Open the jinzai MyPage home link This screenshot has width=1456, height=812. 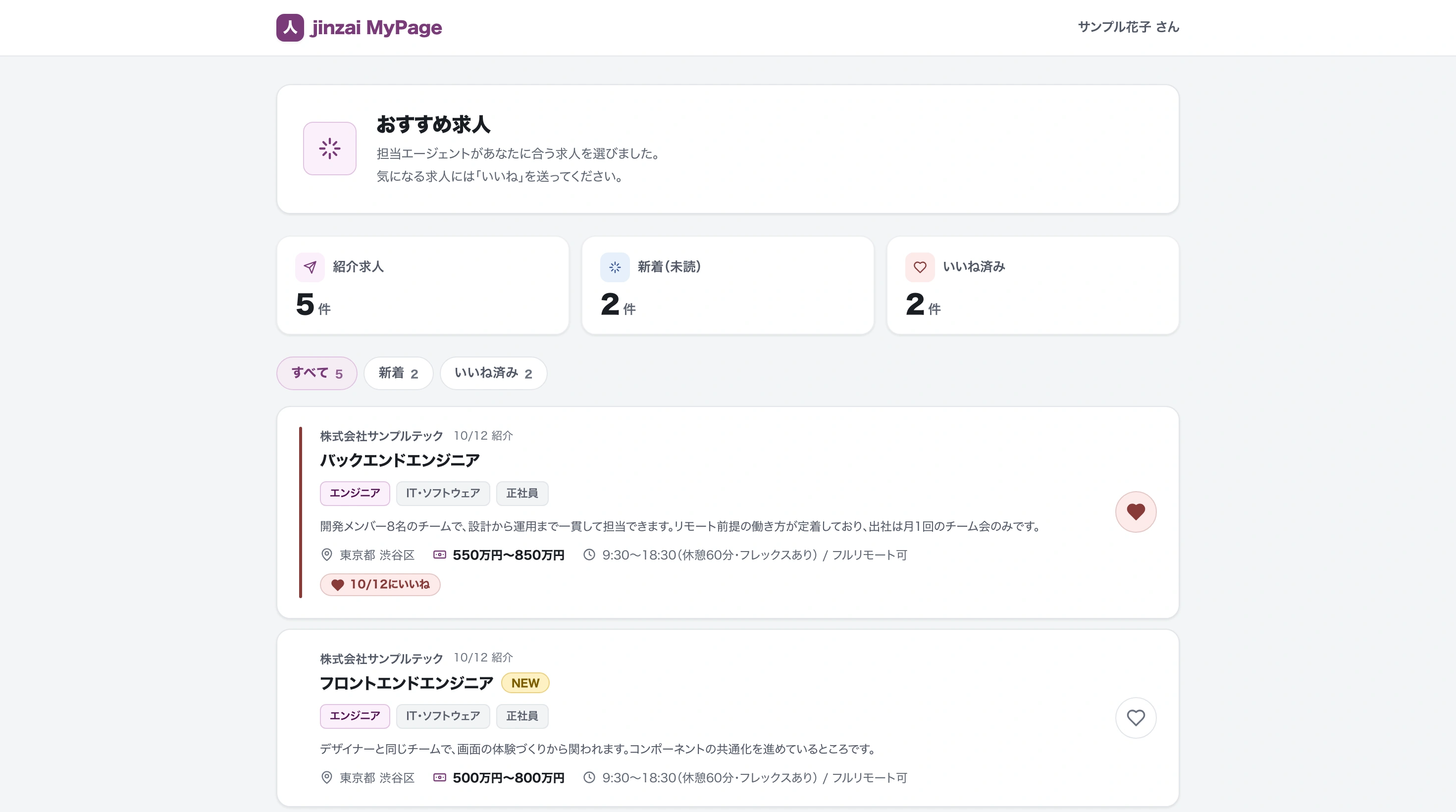click(359, 27)
